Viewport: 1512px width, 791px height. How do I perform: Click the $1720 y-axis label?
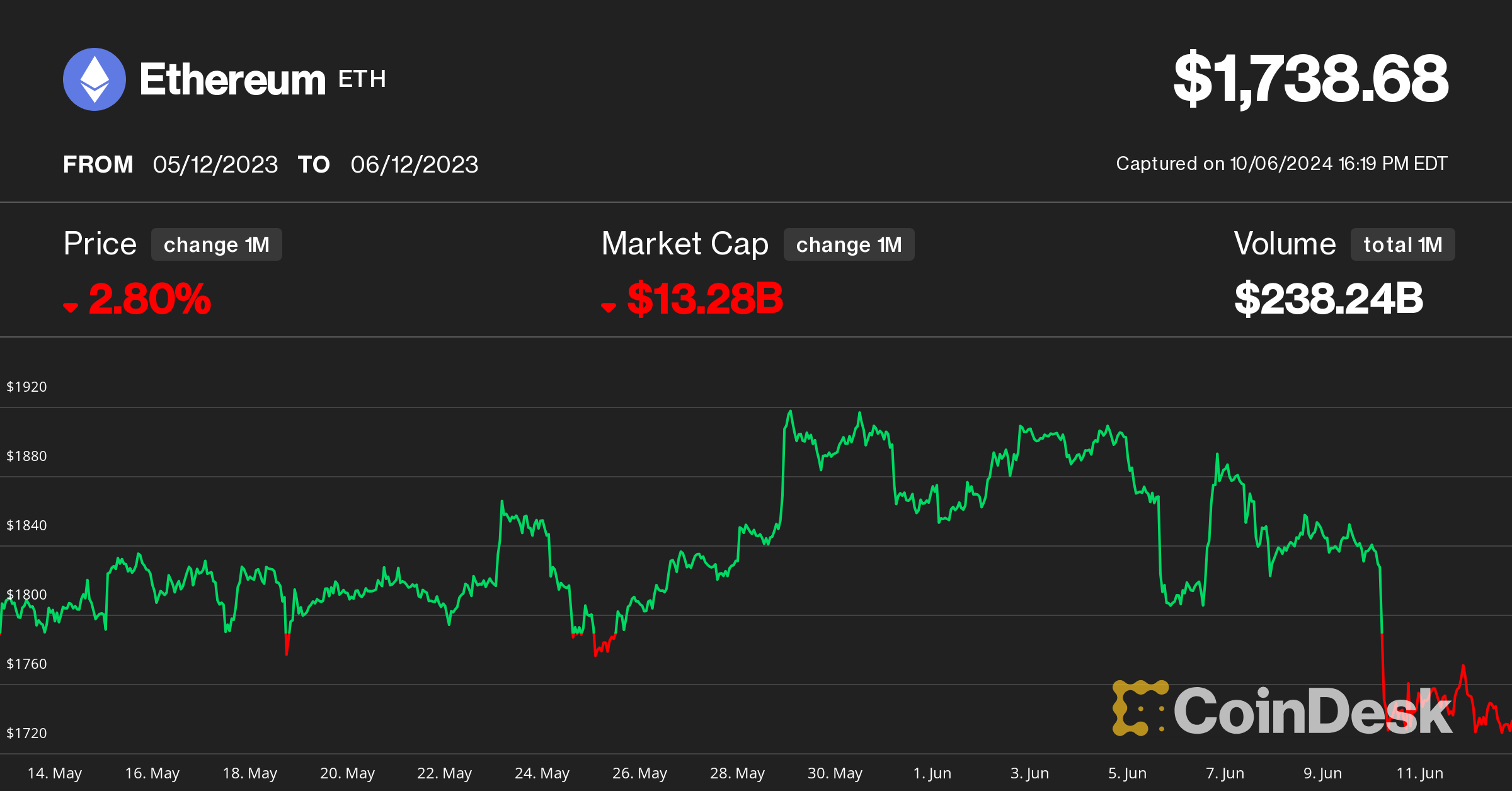[x=26, y=733]
